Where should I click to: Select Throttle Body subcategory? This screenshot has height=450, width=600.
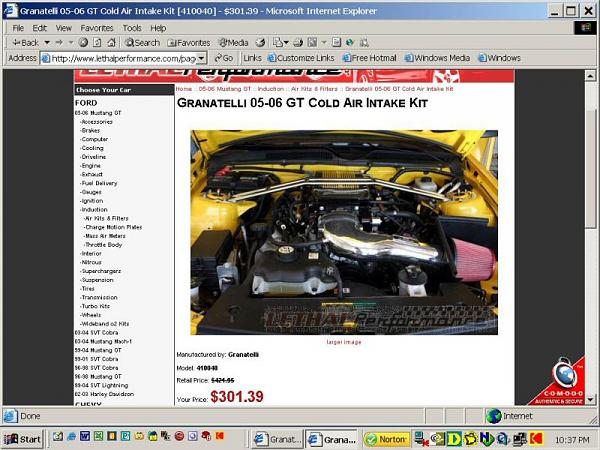click(x=103, y=245)
